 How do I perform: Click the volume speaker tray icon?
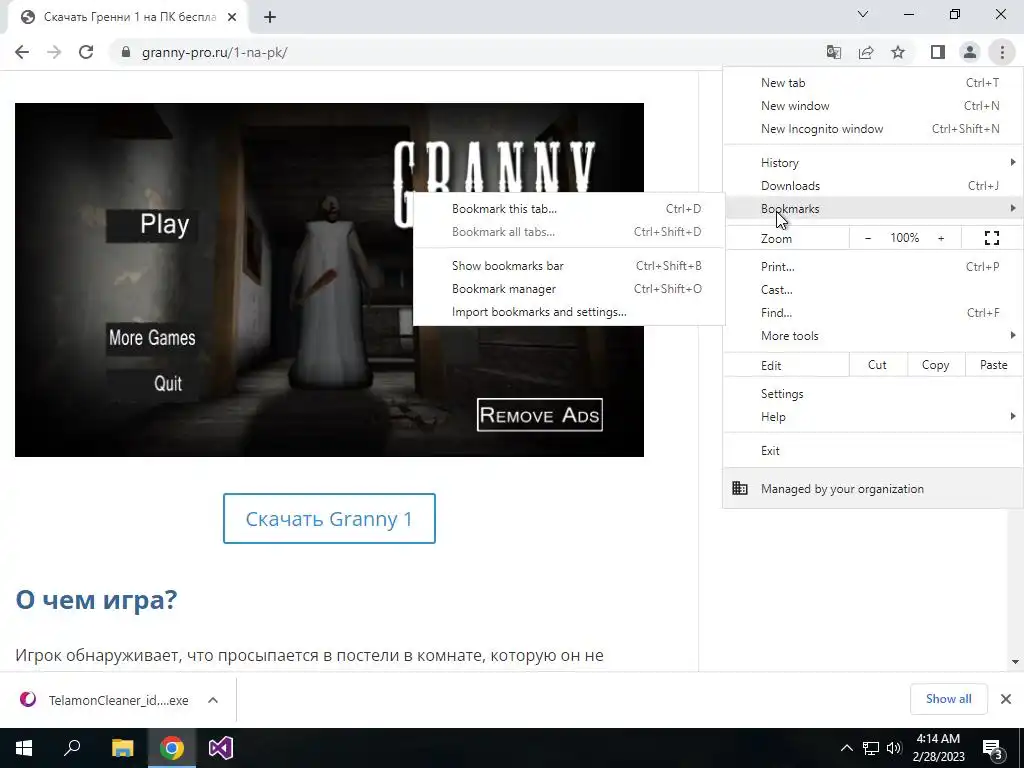pyautogui.click(x=894, y=748)
